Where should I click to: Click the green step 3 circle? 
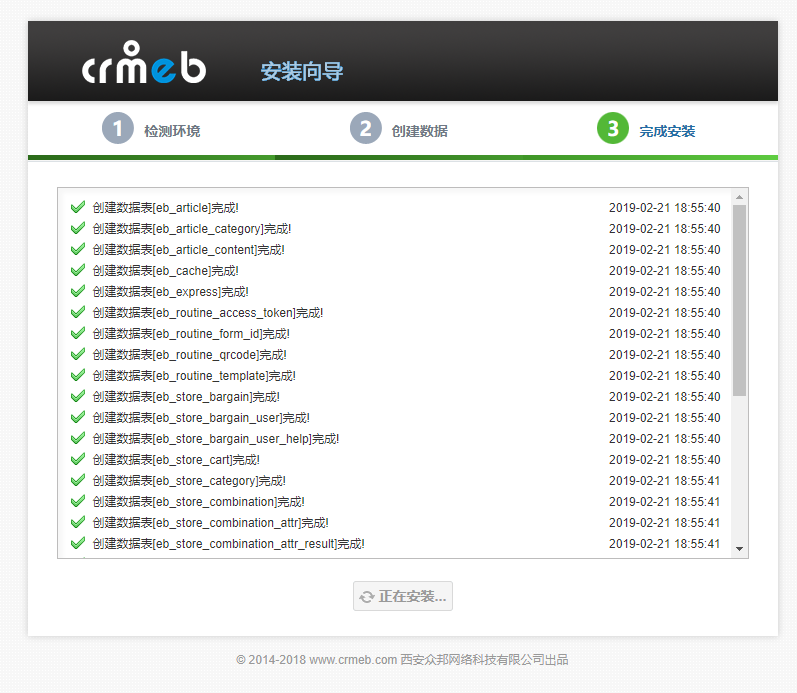tap(612, 128)
